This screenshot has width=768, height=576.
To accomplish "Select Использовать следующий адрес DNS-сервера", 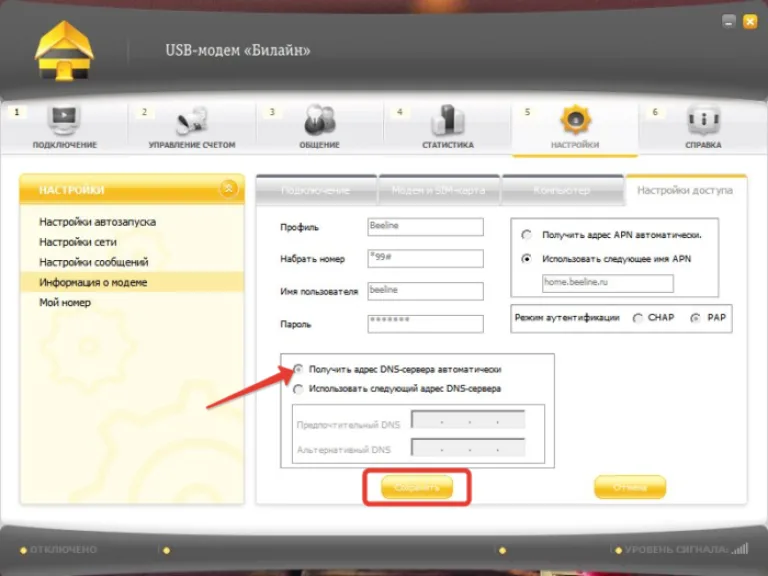I will tap(298, 389).
